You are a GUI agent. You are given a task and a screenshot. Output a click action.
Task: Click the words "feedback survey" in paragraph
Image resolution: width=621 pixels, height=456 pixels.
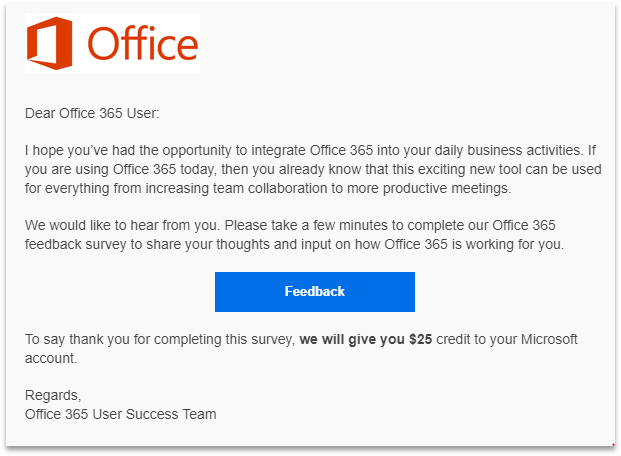point(76,244)
